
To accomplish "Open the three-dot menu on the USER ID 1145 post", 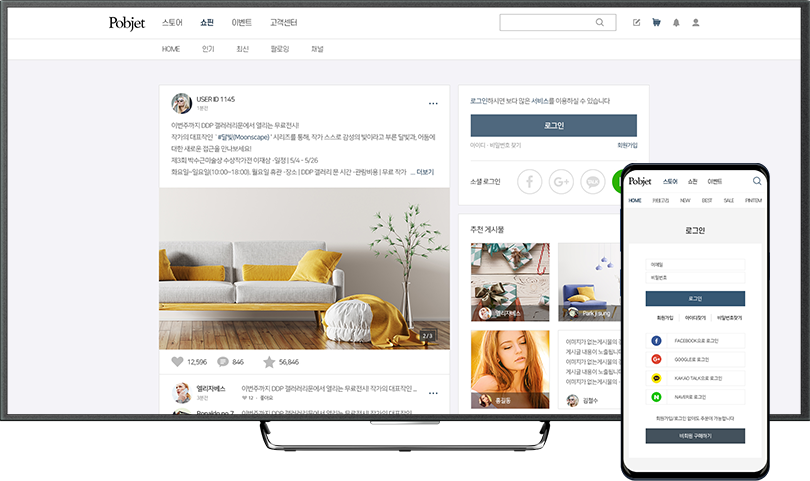I will coord(433,103).
